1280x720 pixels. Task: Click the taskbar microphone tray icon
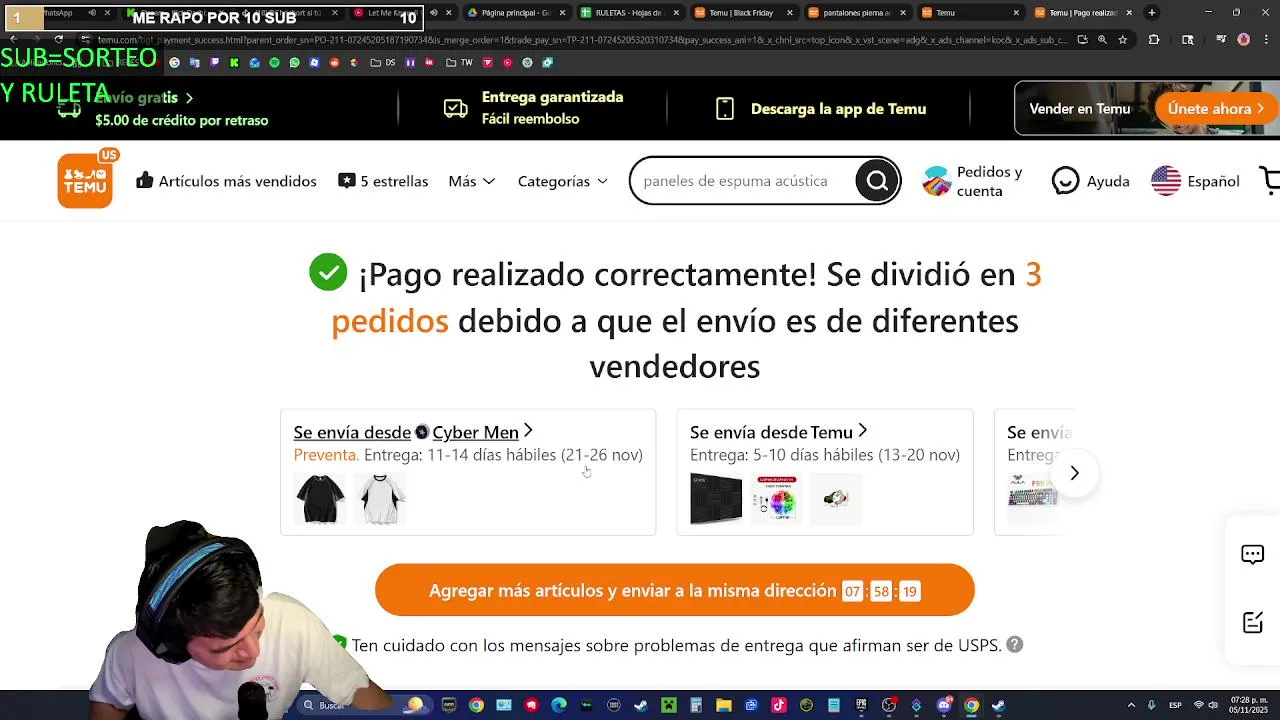(1151, 706)
